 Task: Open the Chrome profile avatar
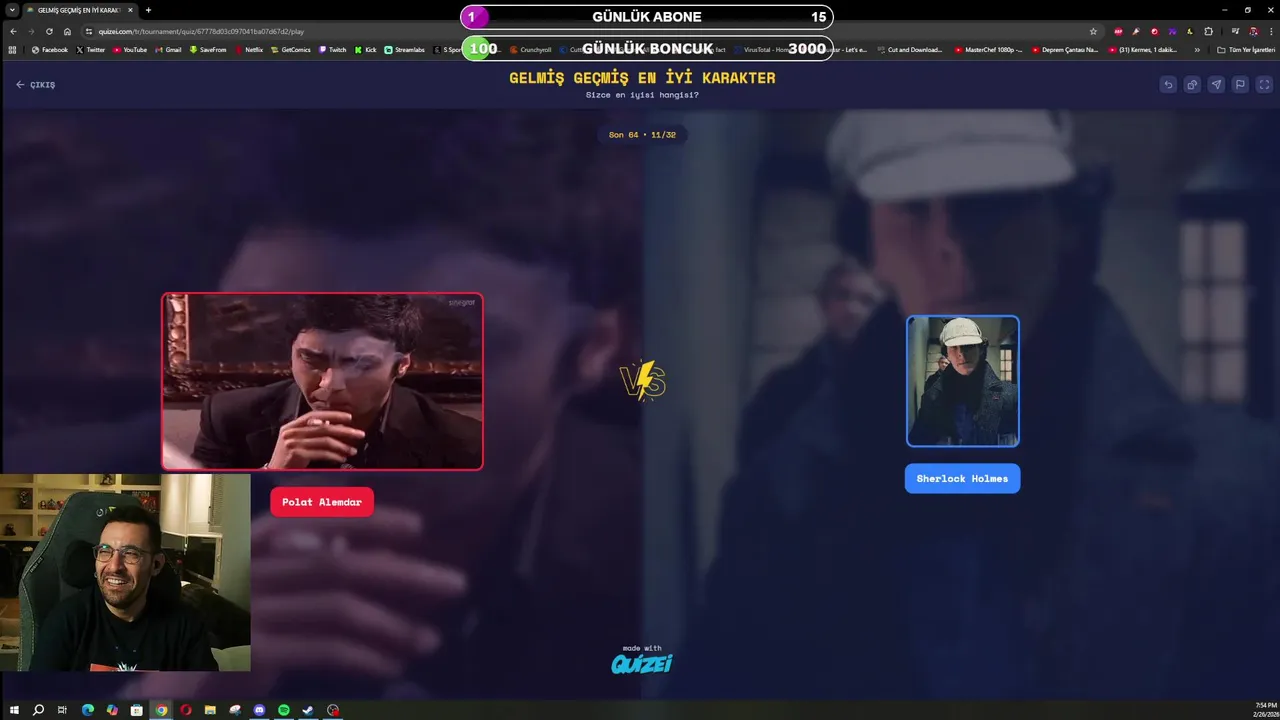pyautogui.click(x=1253, y=31)
